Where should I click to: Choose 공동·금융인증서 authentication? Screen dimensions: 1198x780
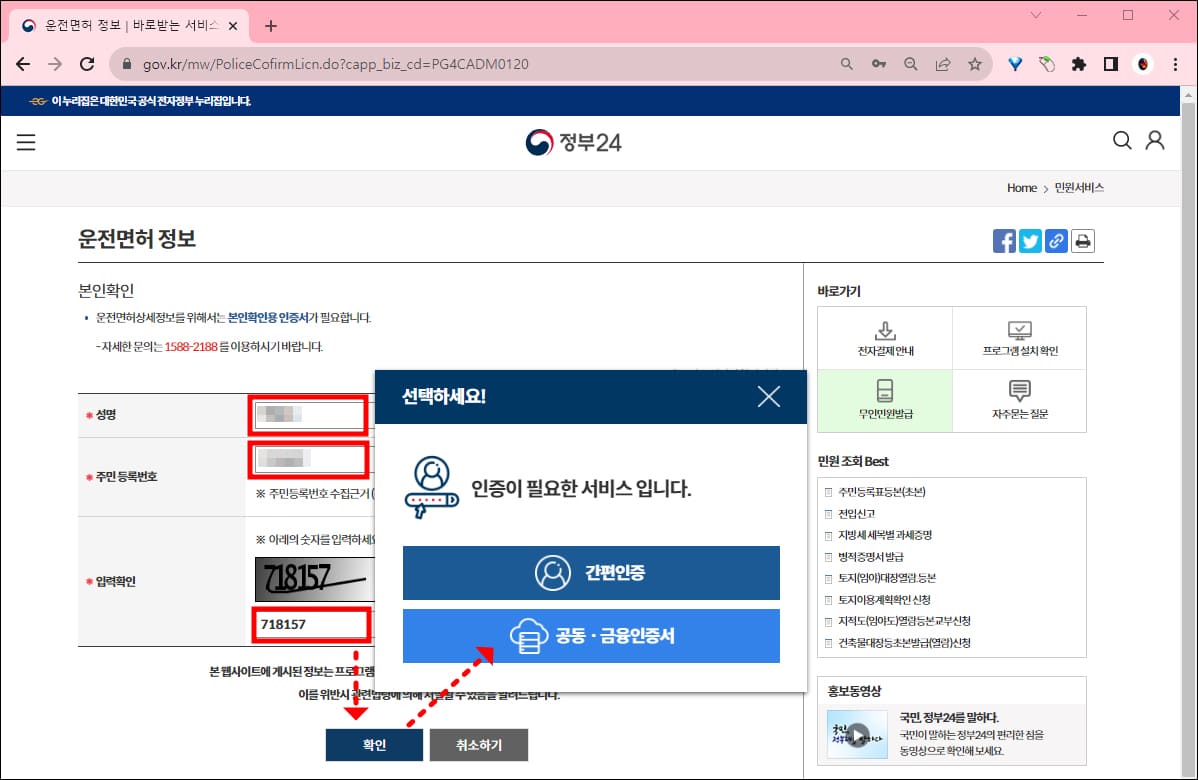point(590,636)
